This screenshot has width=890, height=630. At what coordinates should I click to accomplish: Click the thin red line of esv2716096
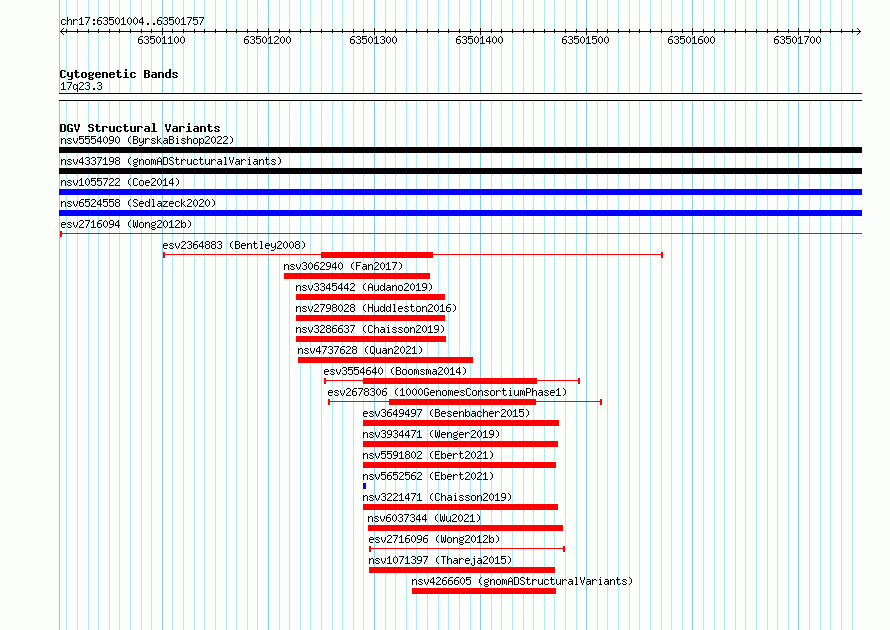coord(467,549)
